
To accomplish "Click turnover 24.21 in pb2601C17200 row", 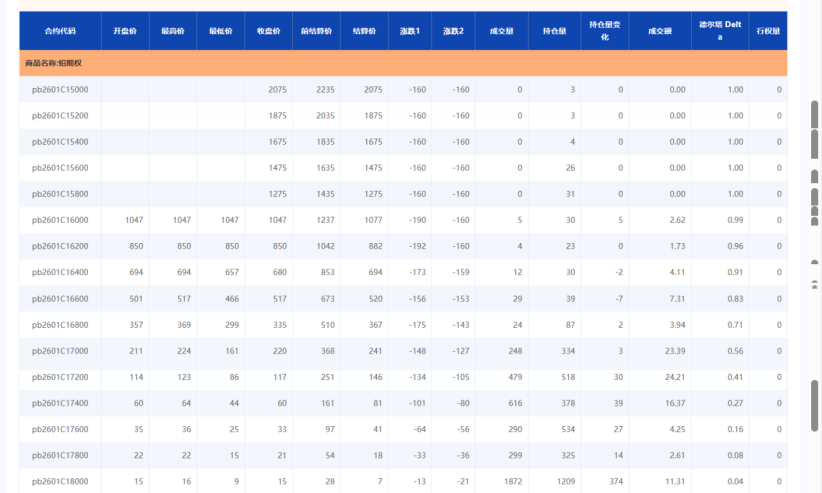I will [x=675, y=377].
